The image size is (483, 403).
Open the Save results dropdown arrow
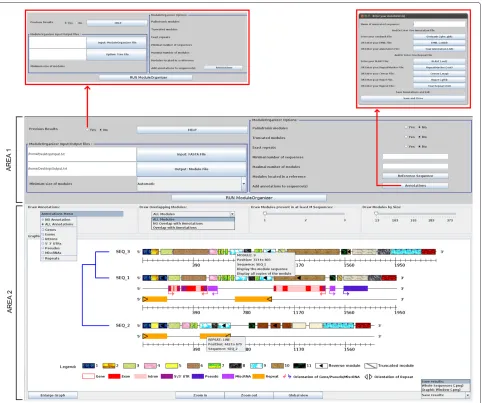click(468, 395)
